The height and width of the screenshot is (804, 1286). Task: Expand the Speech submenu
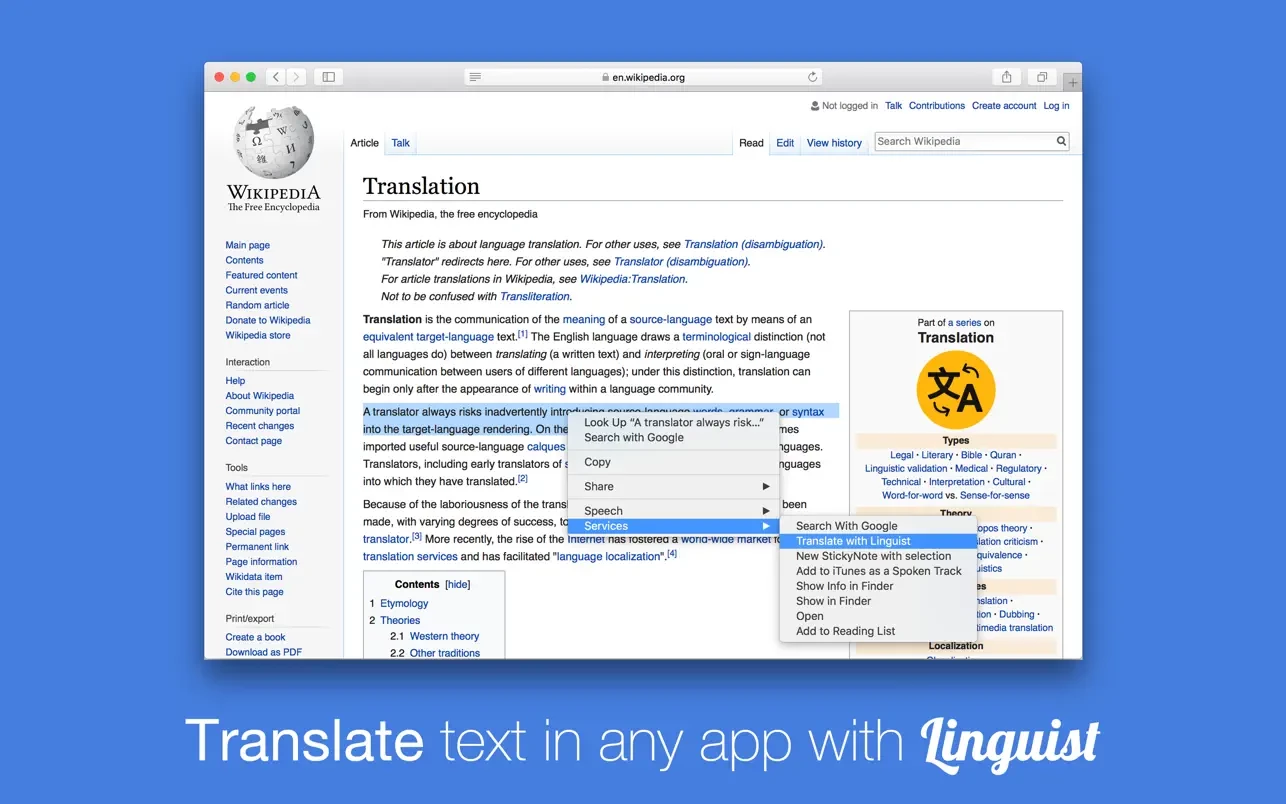click(673, 511)
